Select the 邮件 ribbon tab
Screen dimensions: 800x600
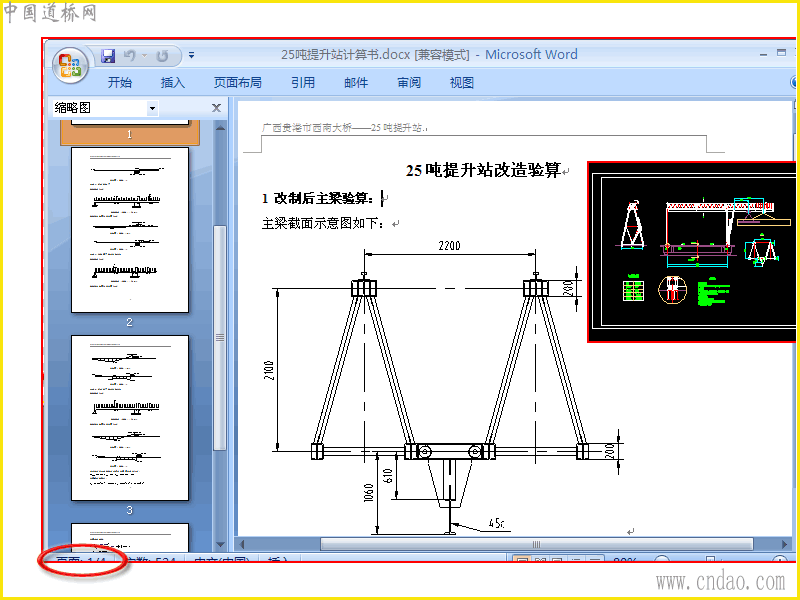point(356,82)
